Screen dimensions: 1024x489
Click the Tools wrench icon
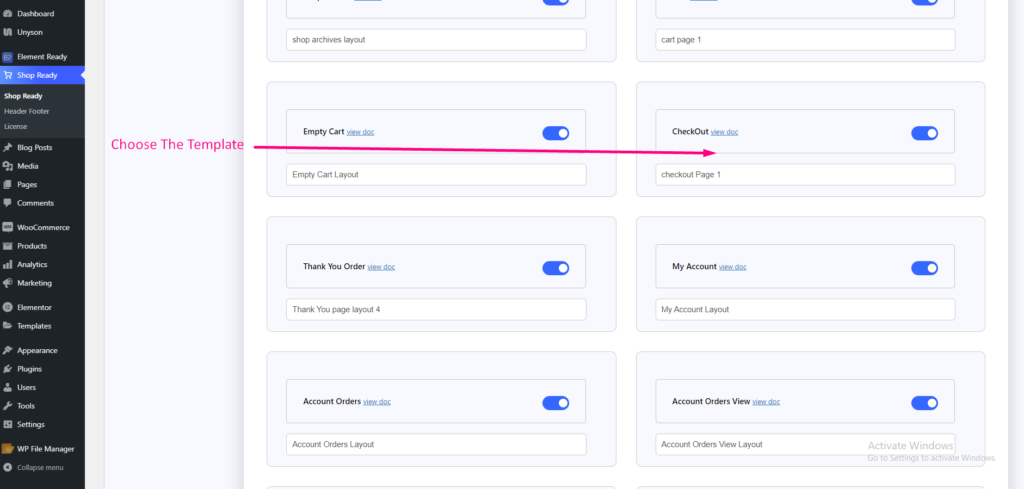pos(8,405)
